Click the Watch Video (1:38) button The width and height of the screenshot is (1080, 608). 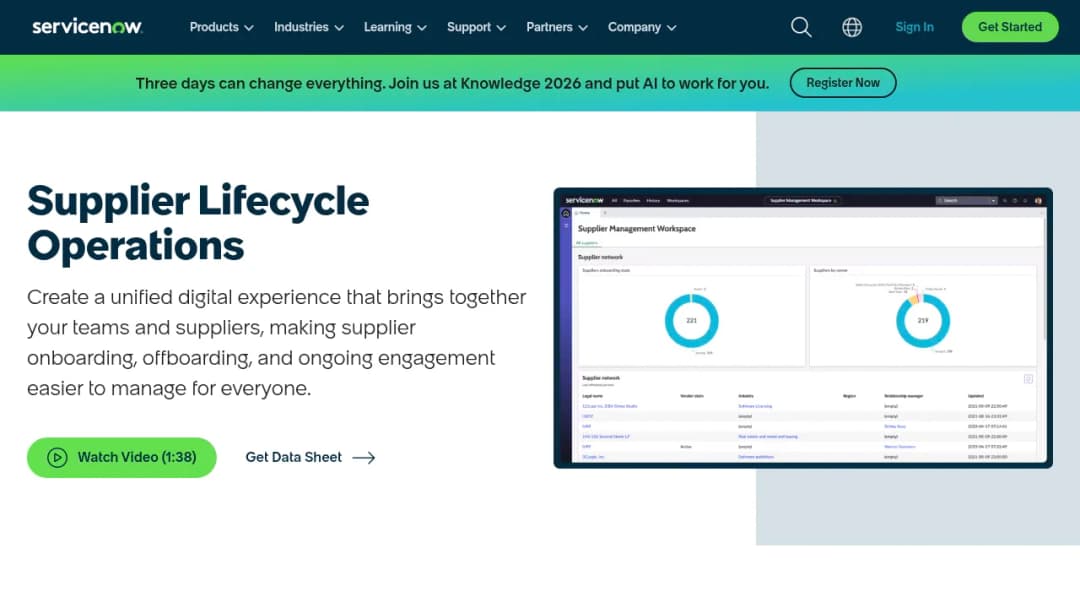pyautogui.click(x=122, y=457)
